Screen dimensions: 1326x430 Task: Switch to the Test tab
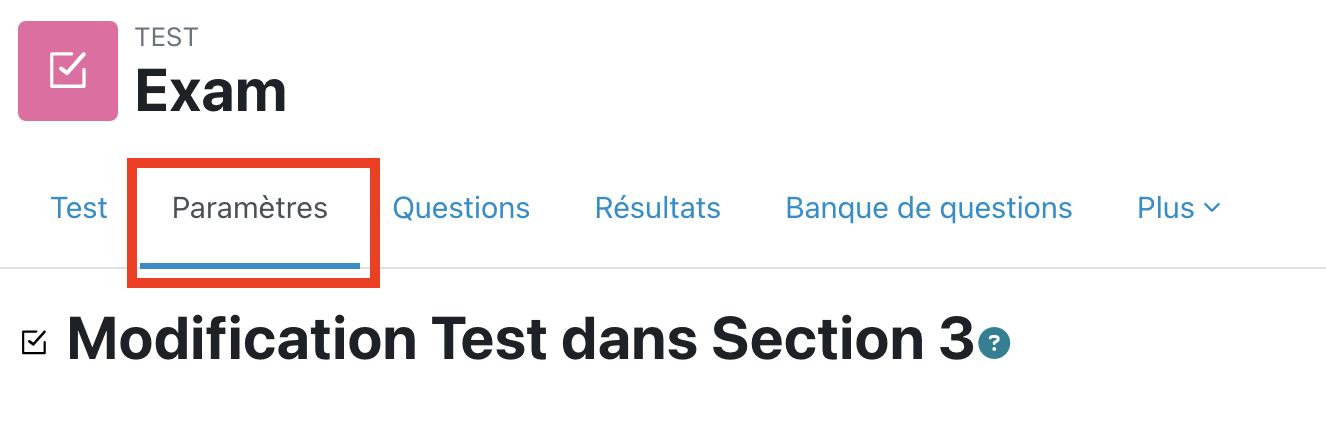pyautogui.click(x=79, y=208)
